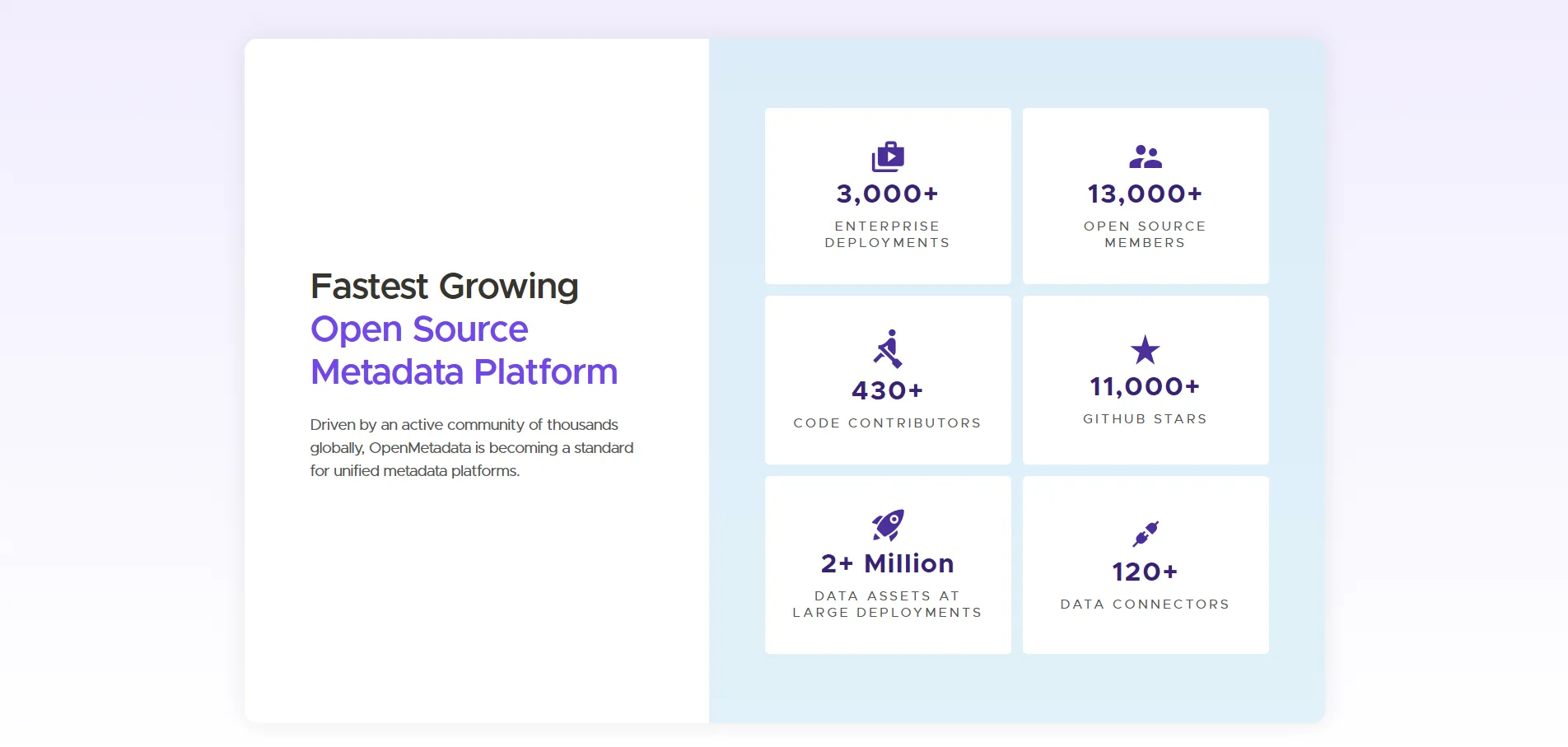This screenshot has width=1568, height=747.
Task: Click the star icon above 11,000+
Action: pos(1145,350)
